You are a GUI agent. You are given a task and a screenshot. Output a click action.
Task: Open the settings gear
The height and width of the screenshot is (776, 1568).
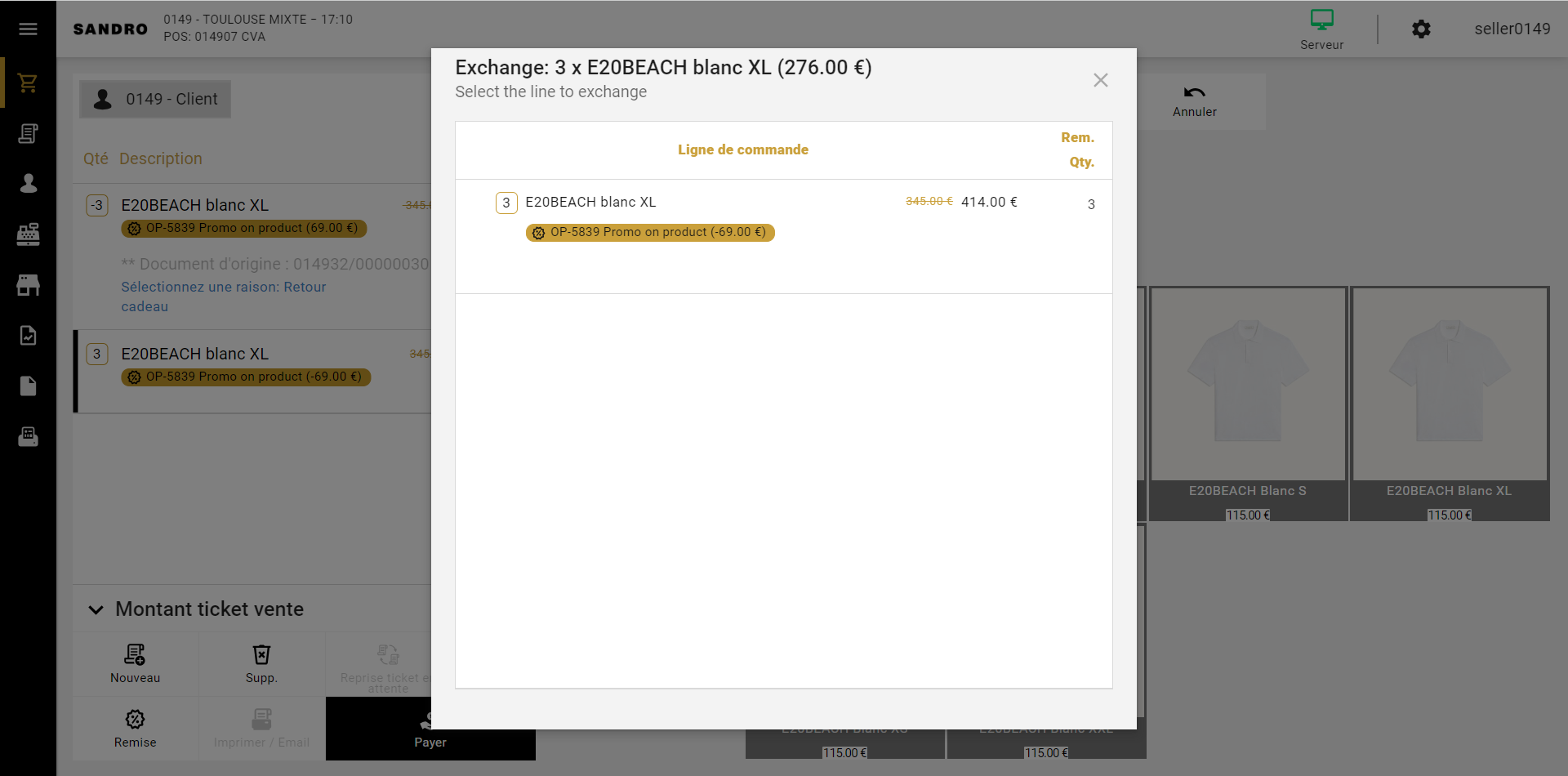point(1421,29)
